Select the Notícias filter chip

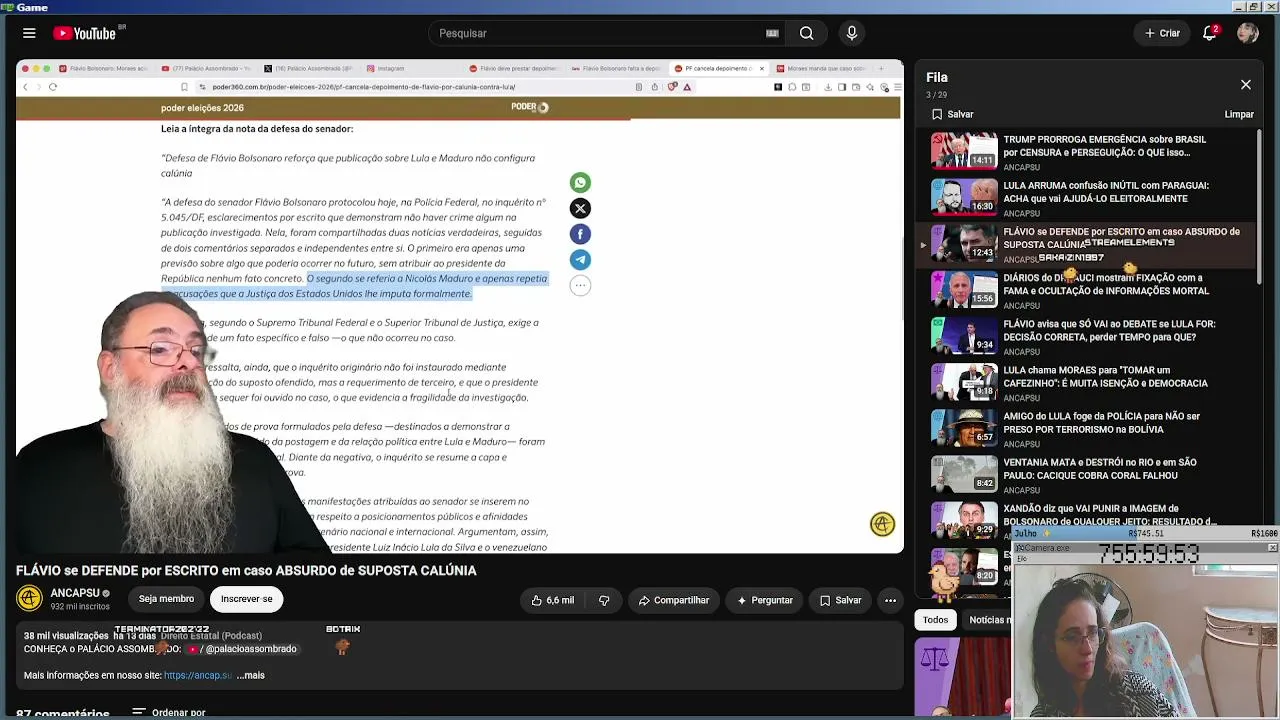pos(990,620)
